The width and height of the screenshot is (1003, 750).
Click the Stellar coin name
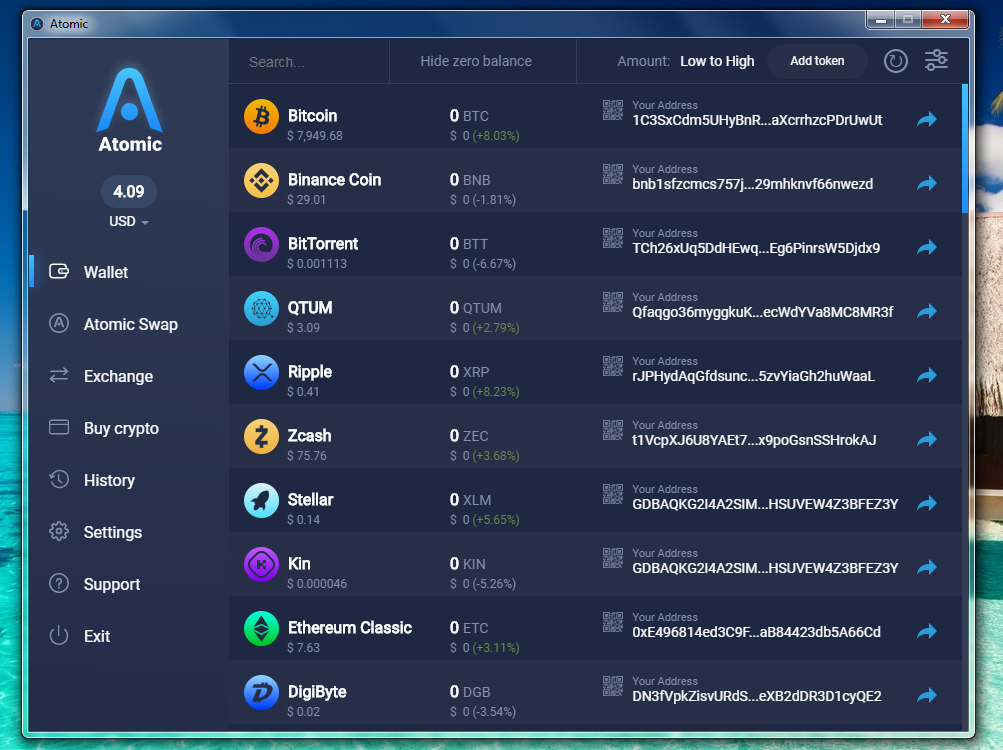pos(310,500)
